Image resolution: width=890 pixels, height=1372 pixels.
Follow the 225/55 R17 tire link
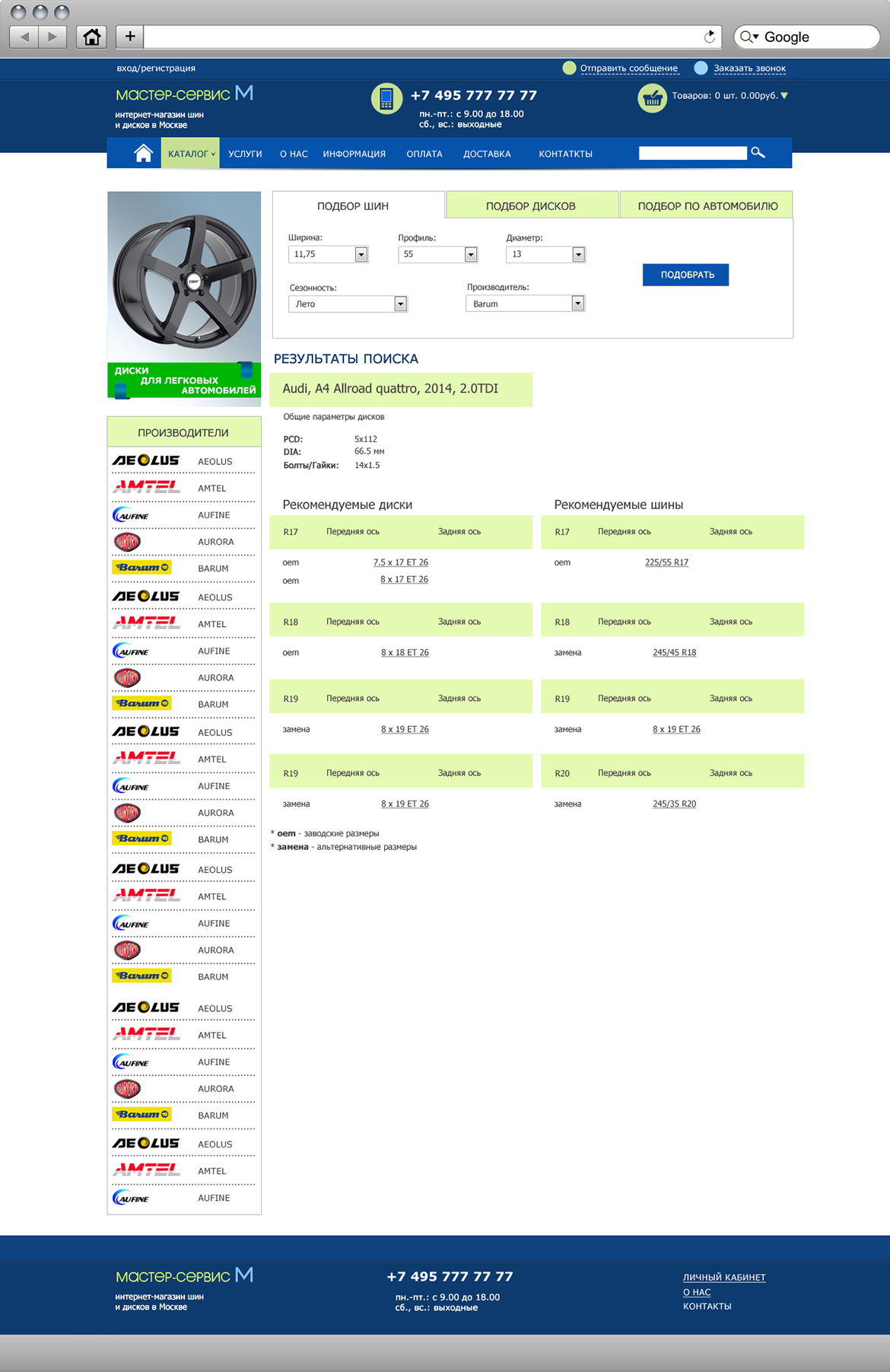click(666, 562)
